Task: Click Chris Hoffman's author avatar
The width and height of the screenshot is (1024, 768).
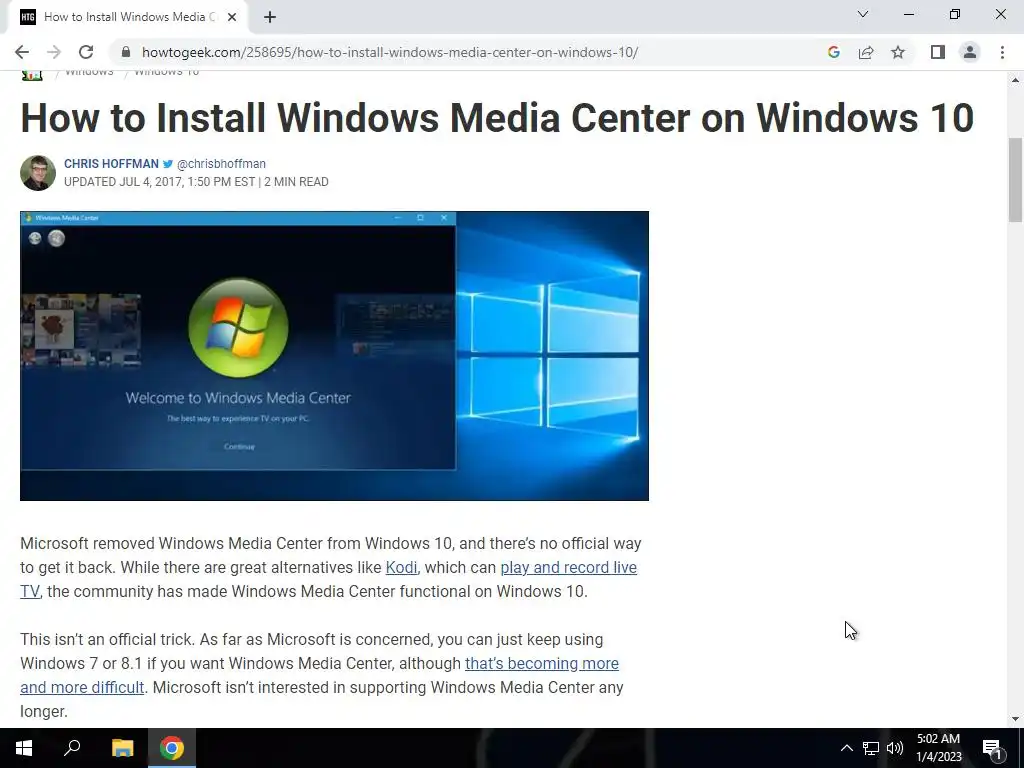Action: pos(38,173)
